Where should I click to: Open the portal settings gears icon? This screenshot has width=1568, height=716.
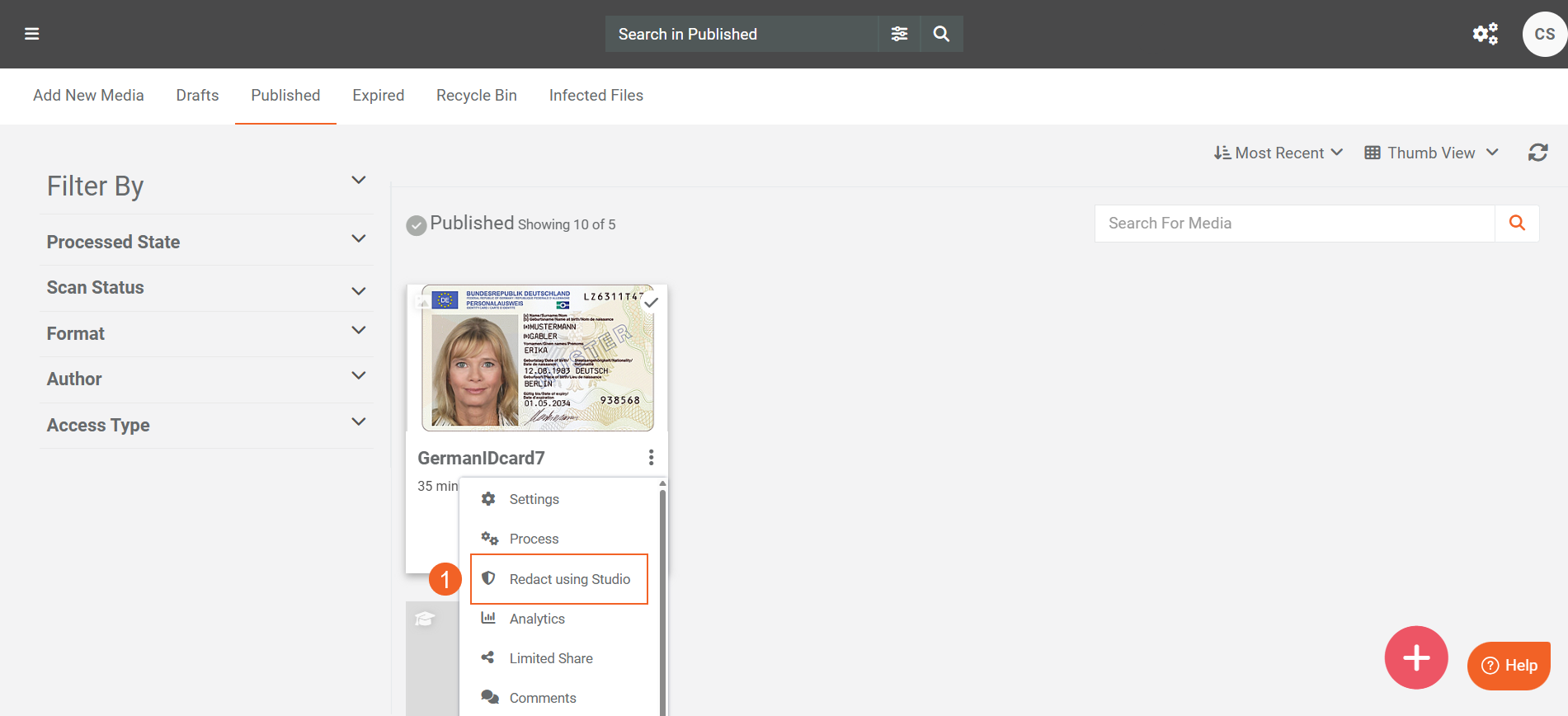1485,34
